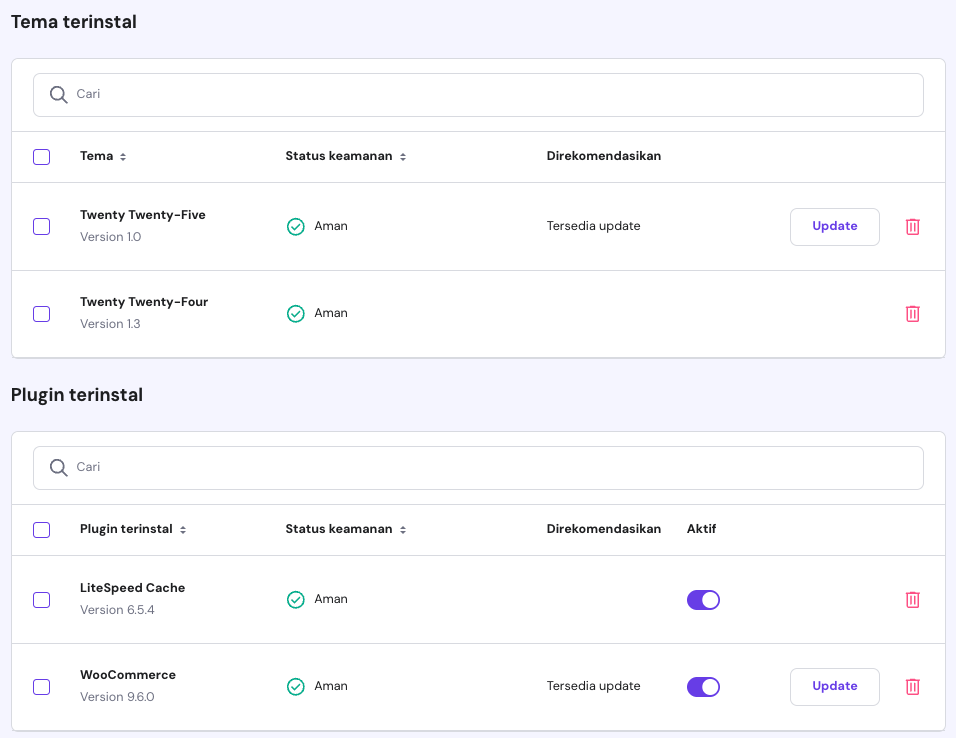The image size is (956, 738).
Task: Remove LiteSpeed Cache using the trash icon
Action: point(912,599)
